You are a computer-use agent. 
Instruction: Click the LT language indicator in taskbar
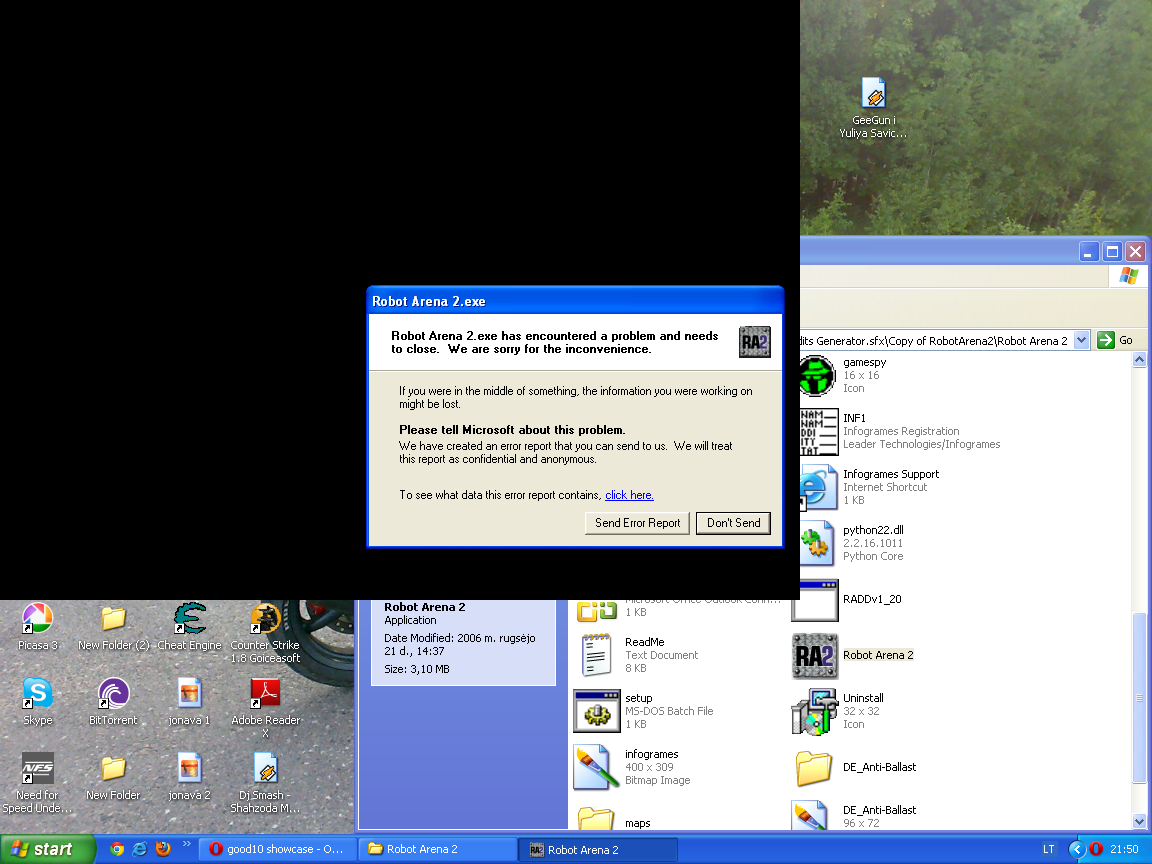pos(1048,849)
